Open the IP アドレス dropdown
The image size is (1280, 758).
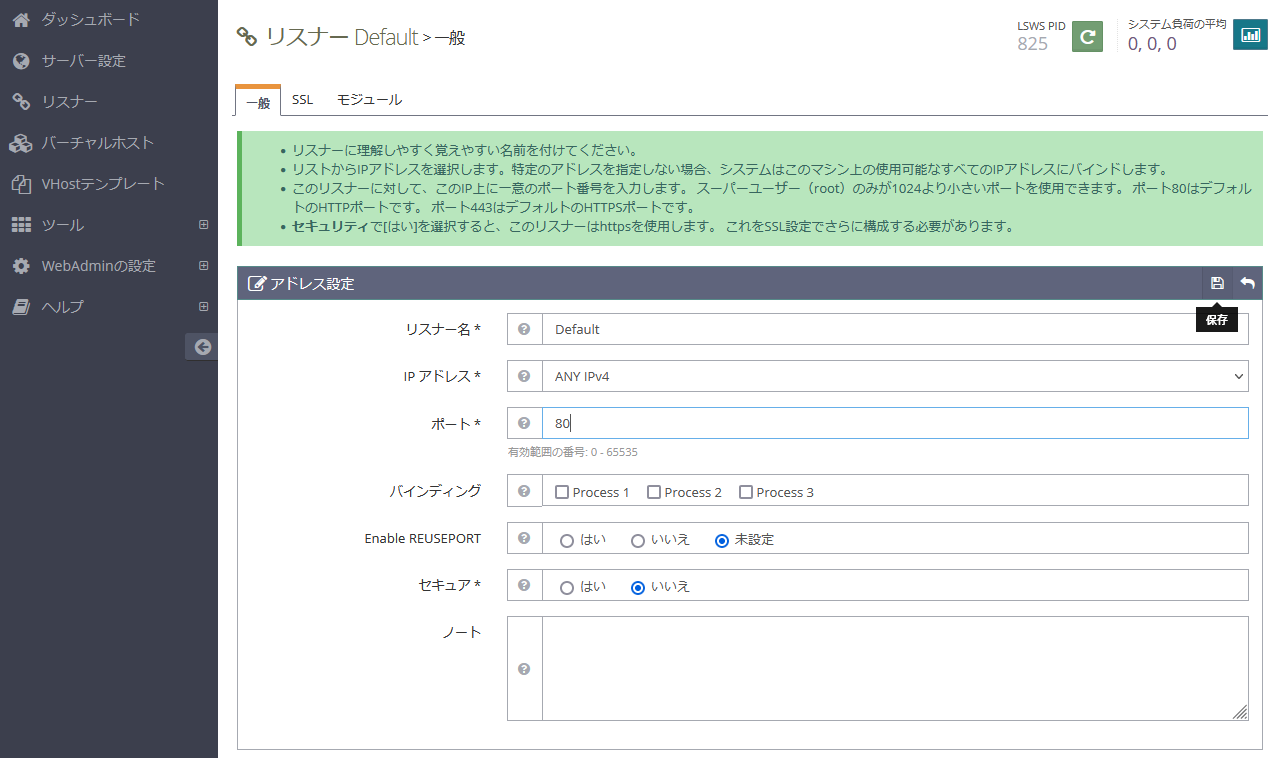(x=895, y=377)
